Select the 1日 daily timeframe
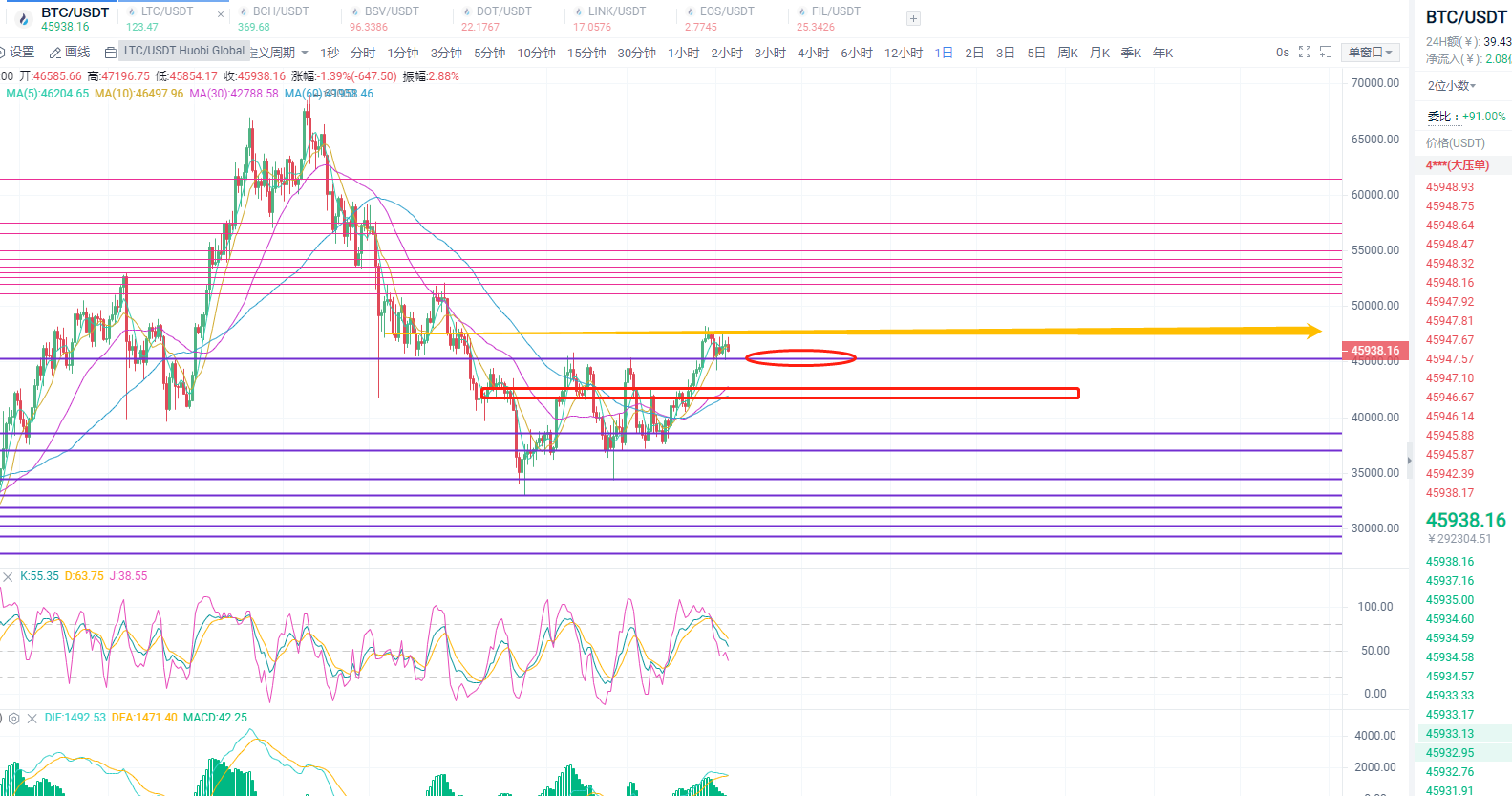The image size is (1512, 796). pyautogui.click(x=944, y=53)
